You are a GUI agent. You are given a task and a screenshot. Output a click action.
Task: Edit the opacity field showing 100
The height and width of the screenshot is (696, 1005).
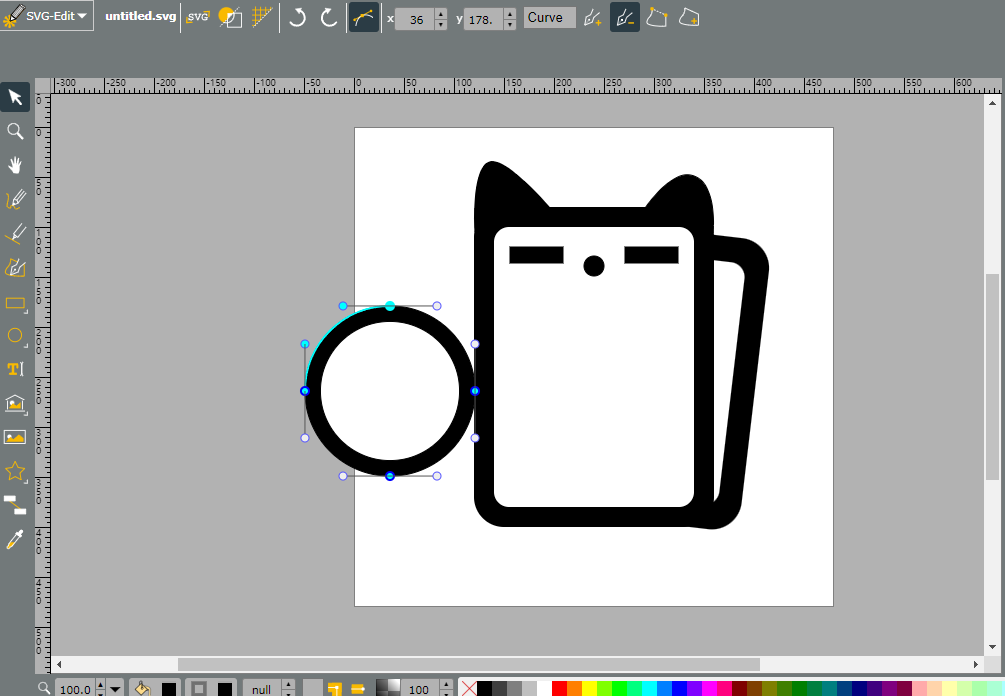point(422,689)
